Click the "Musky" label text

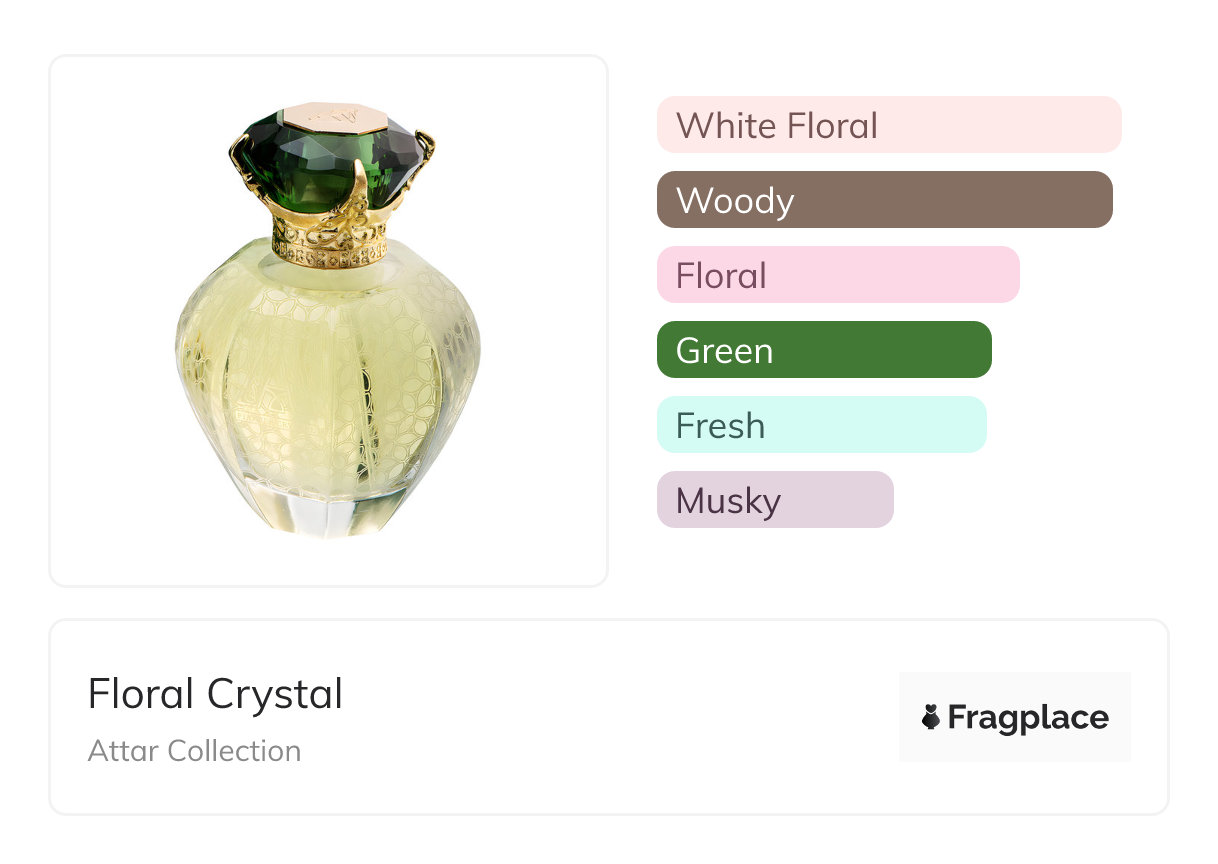(728, 501)
